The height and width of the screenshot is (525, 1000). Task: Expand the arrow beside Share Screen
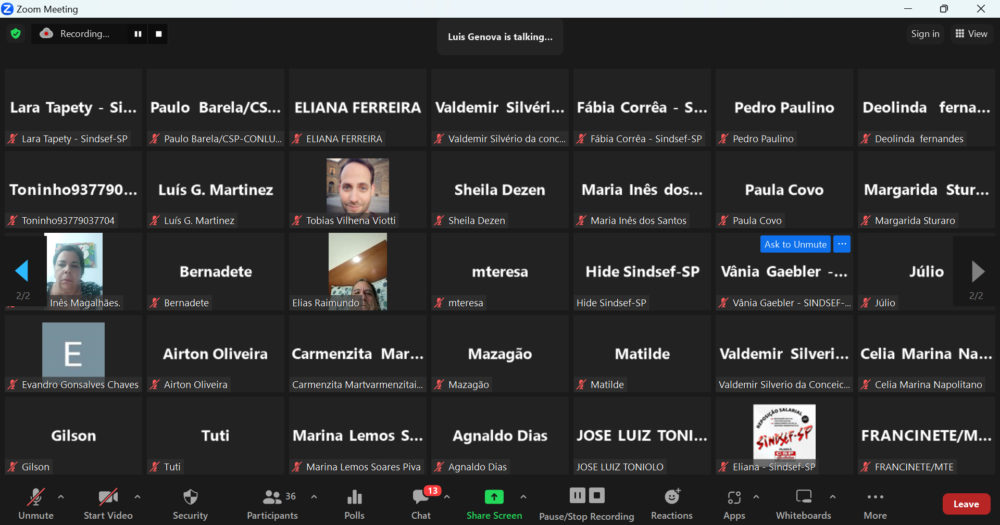click(x=523, y=496)
